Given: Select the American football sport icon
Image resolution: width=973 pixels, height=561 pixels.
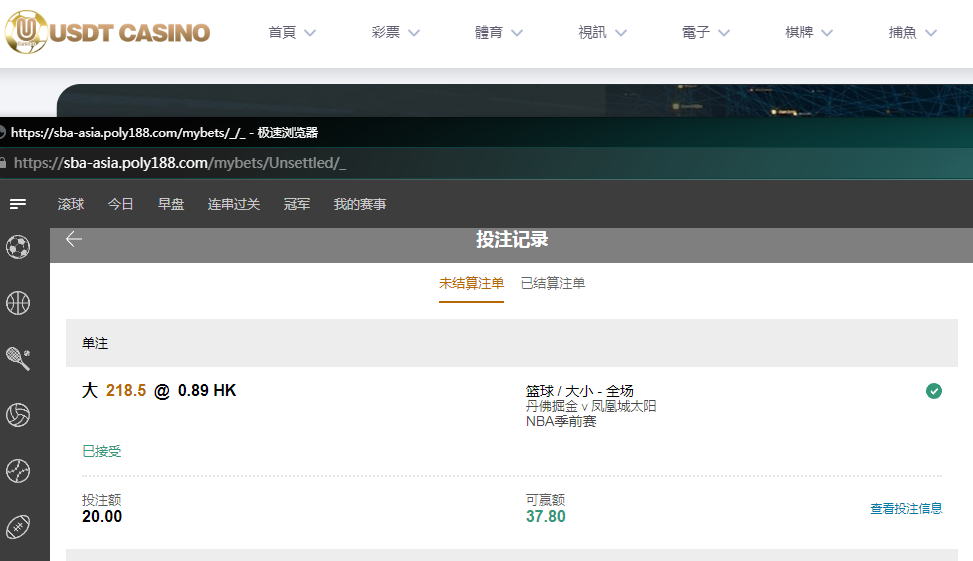Looking at the screenshot, I should click(x=18, y=525).
